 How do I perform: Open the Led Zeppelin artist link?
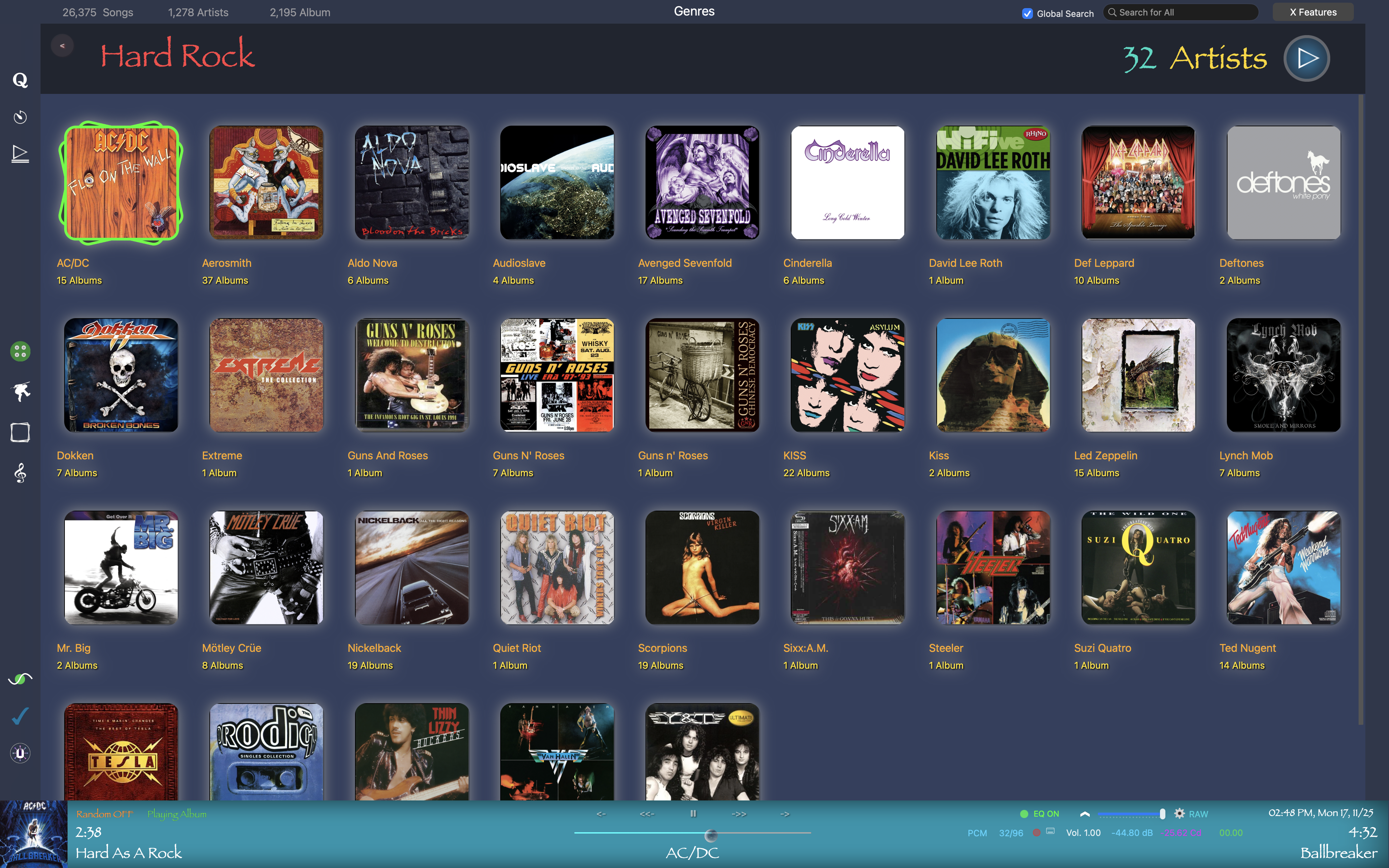click(x=1105, y=455)
